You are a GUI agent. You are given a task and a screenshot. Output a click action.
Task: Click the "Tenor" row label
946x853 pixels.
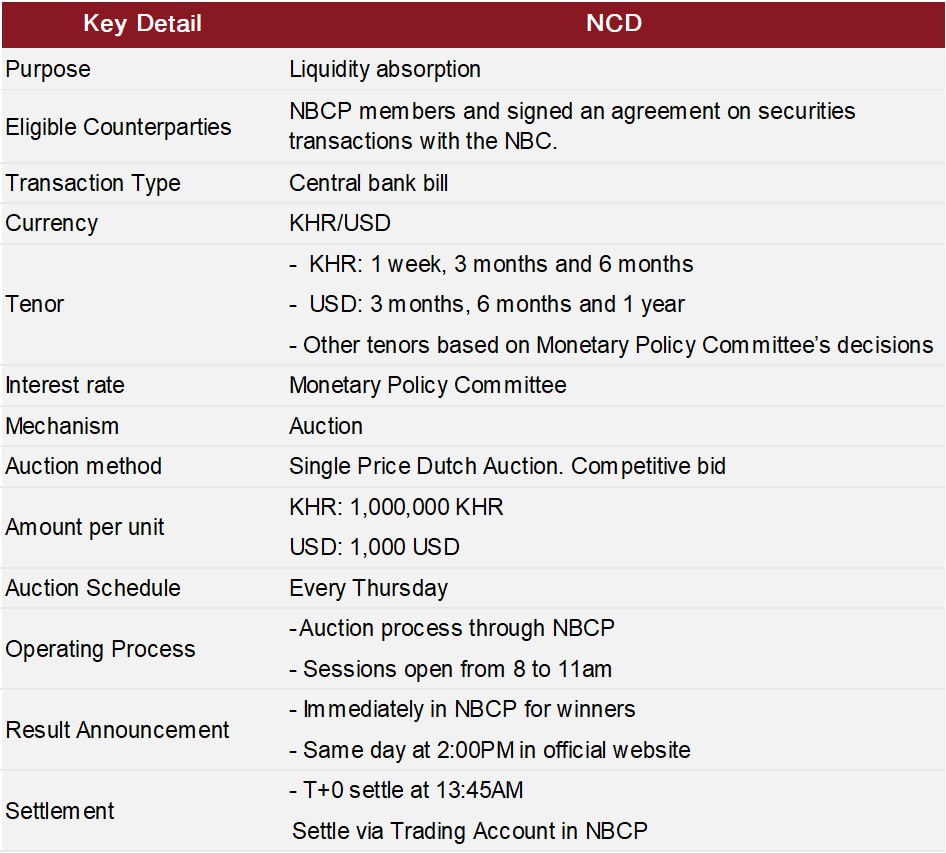point(35,304)
